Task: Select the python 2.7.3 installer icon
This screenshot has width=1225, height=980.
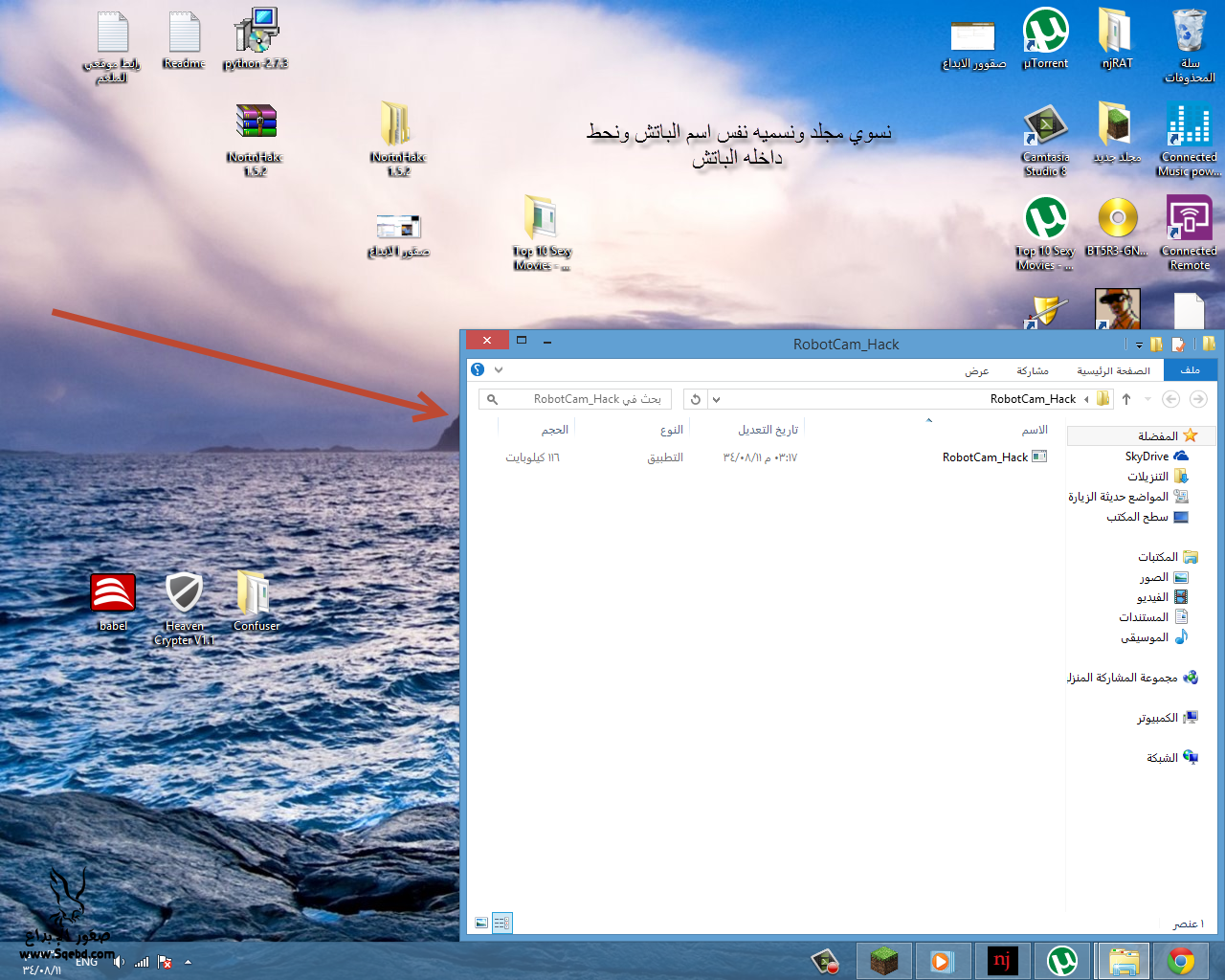Action: pos(256,35)
